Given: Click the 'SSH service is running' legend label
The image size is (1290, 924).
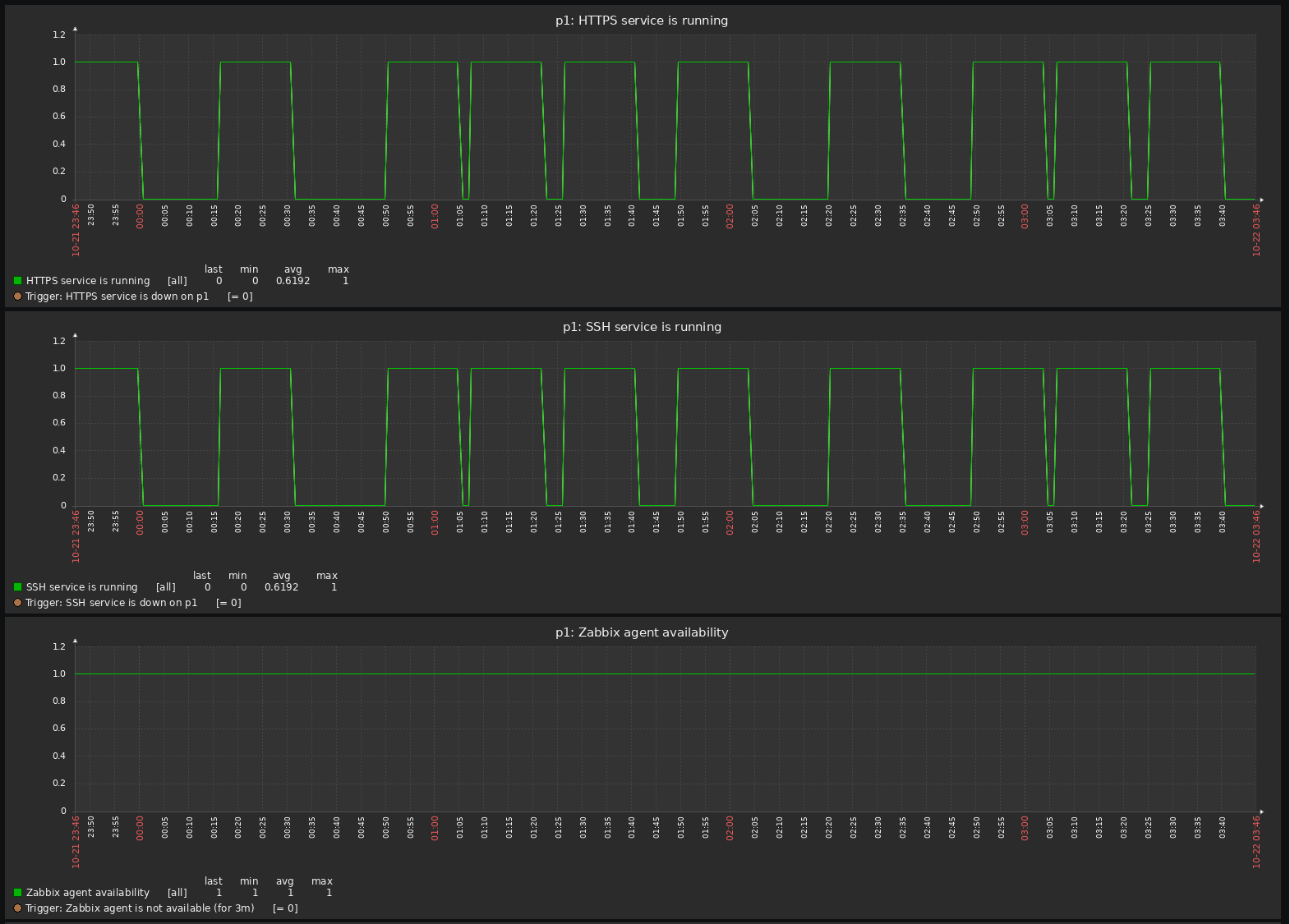Looking at the screenshot, I should [82, 587].
